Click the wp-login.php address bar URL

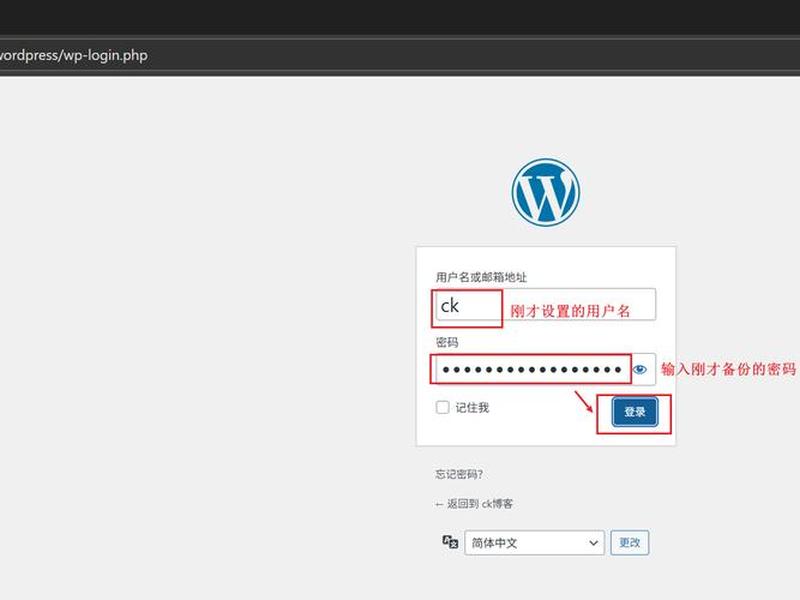point(74,55)
